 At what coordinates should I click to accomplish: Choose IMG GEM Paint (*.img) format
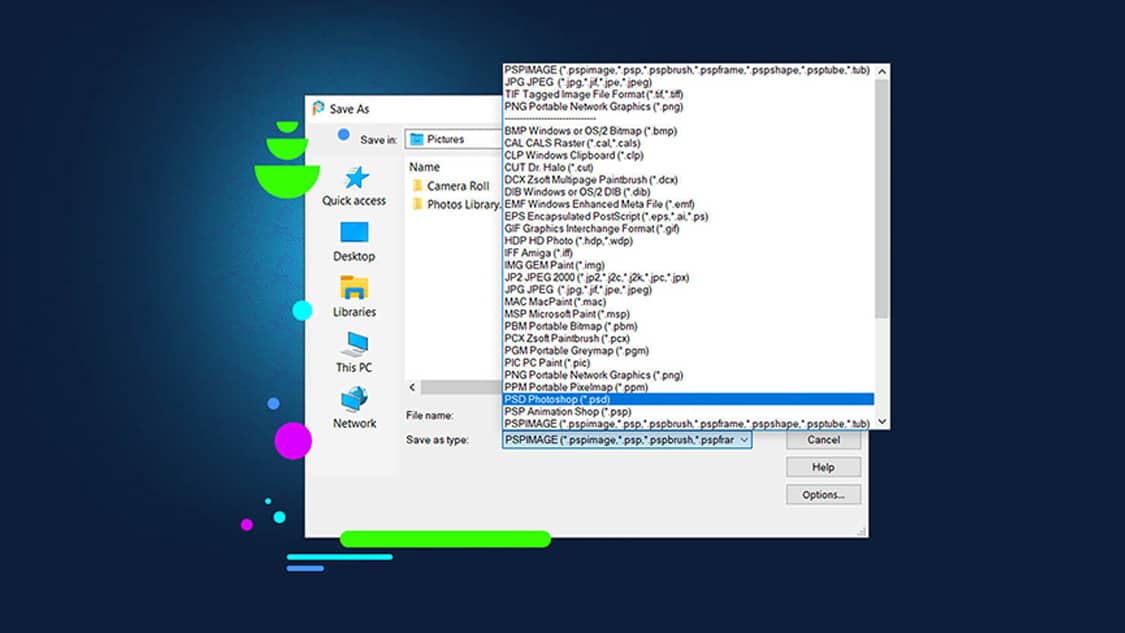688,265
